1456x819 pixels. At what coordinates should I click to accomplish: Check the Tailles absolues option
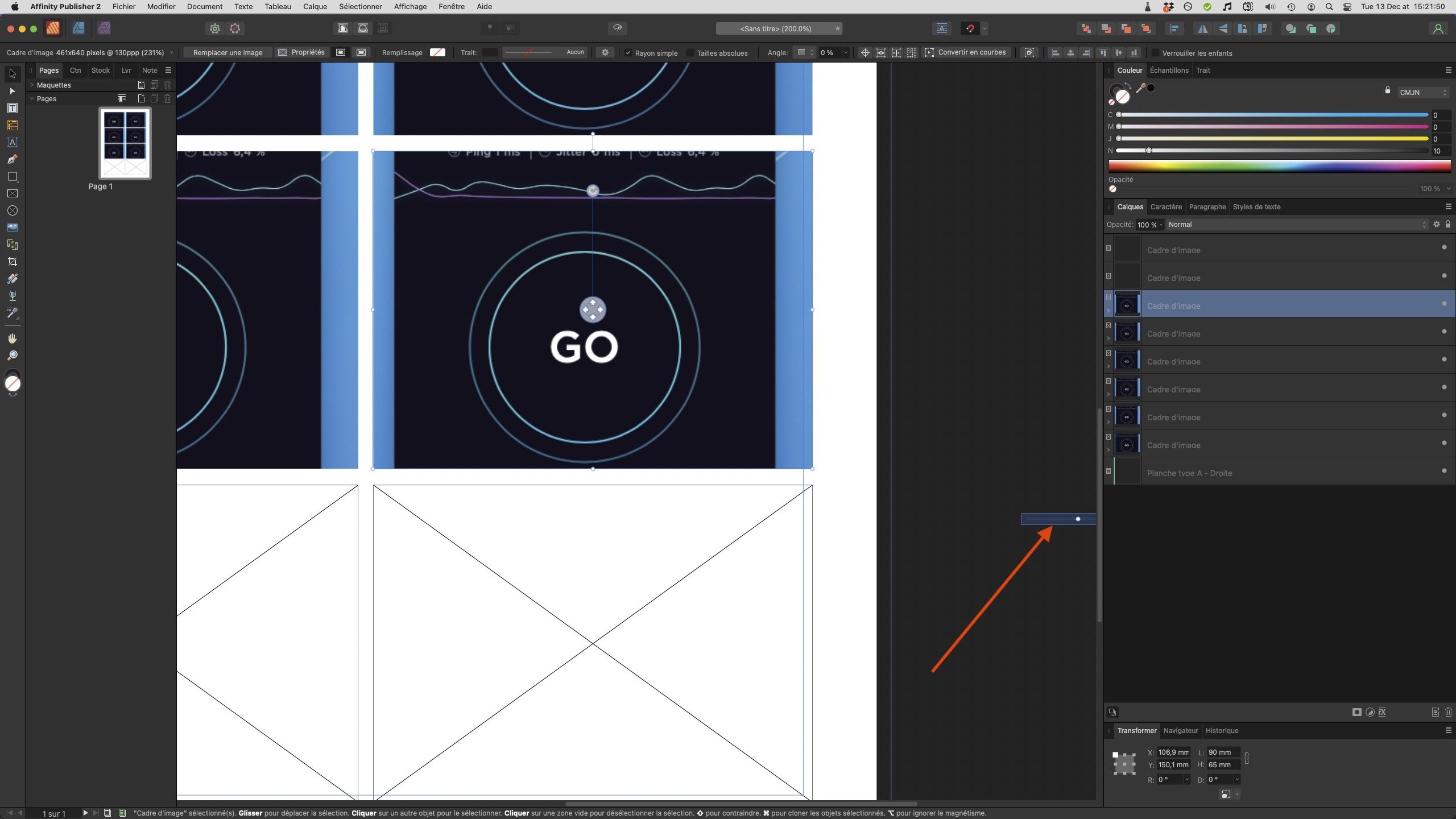click(689, 53)
